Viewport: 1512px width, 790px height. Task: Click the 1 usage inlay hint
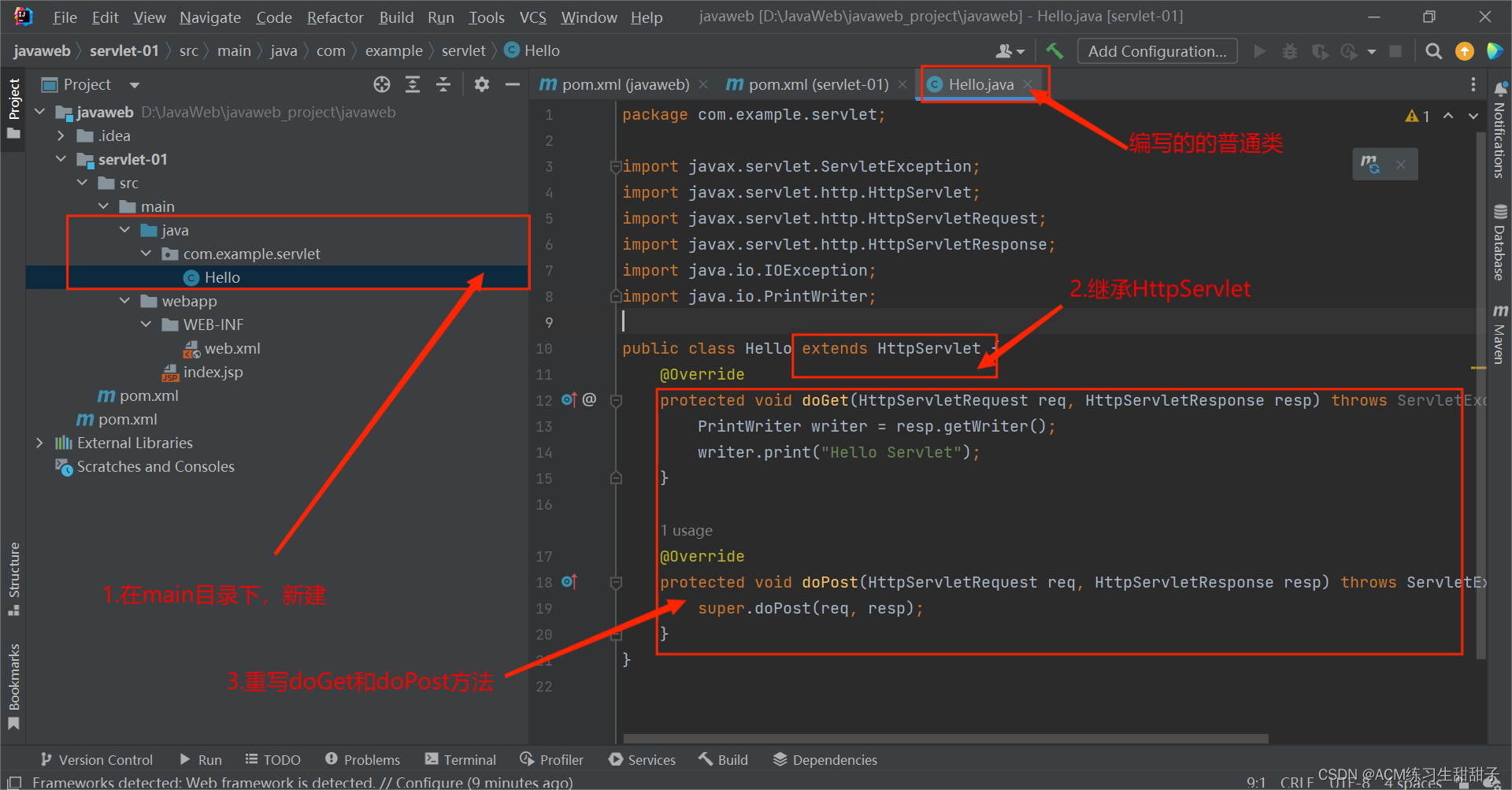(x=686, y=530)
